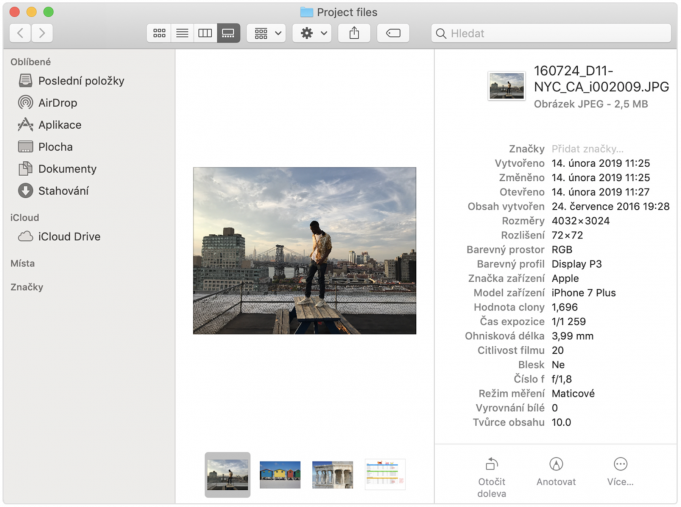Select the spreadsheet document thumbnail
681x507 pixels.
[384, 474]
